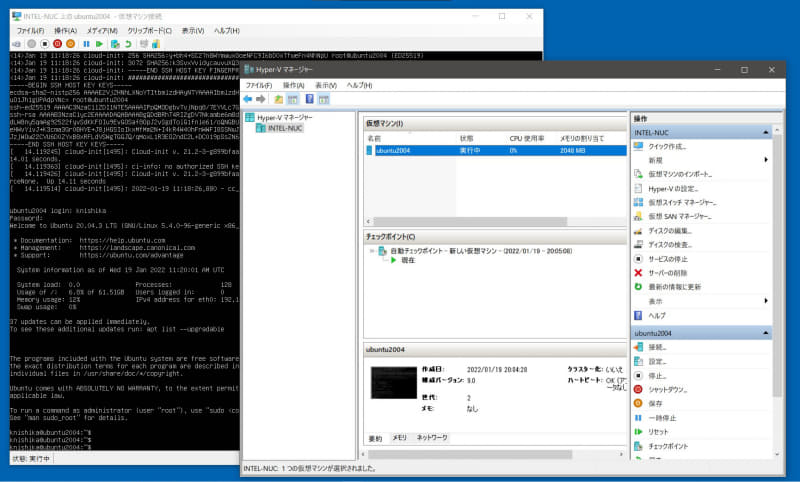This screenshot has height=482, width=800.
Task: Click ヘルプ in the INTEL-NUC actions list
Action: (657, 316)
